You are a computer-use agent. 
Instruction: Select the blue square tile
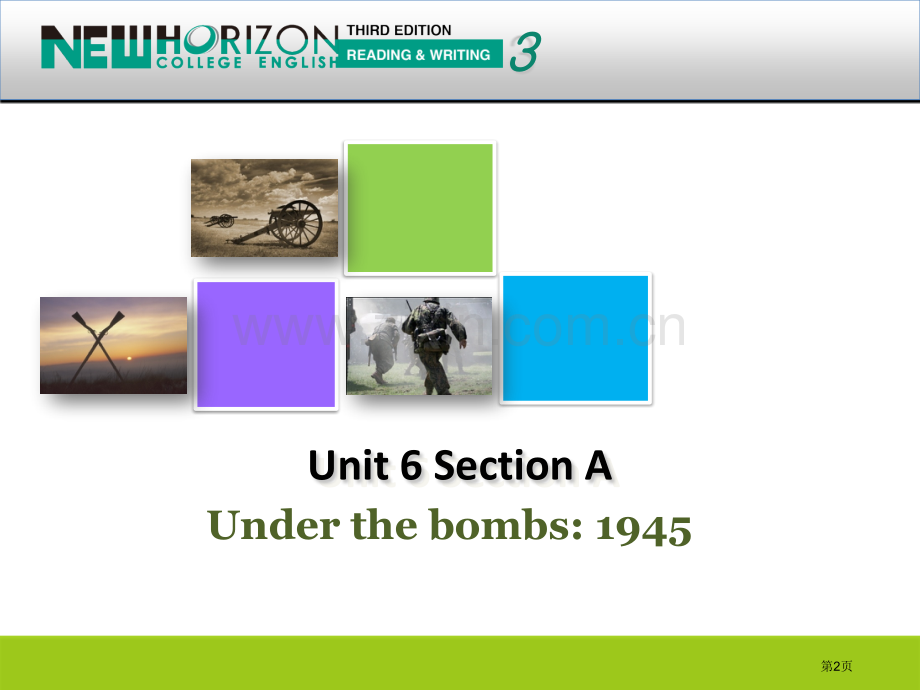tap(576, 339)
